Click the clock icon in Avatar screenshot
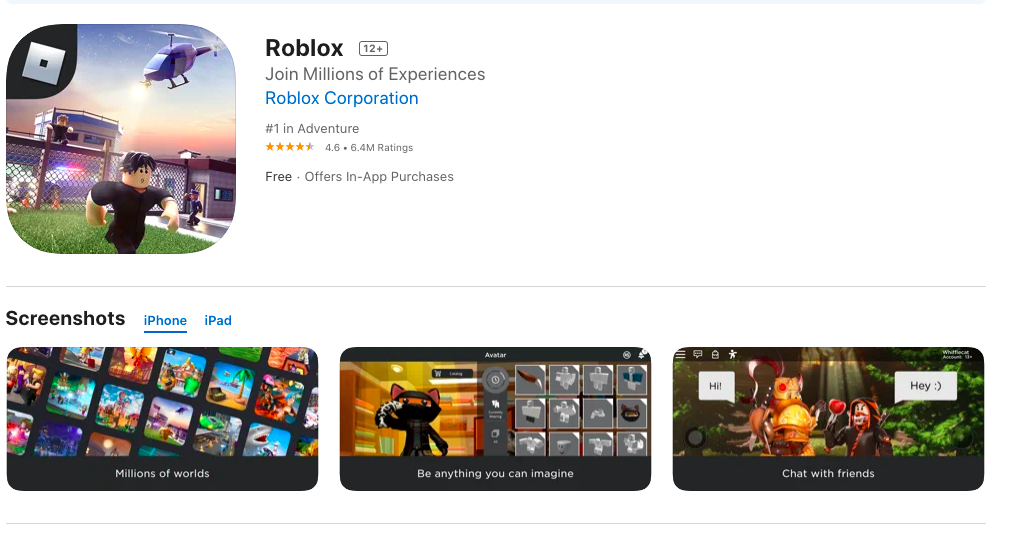 (495, 380)
